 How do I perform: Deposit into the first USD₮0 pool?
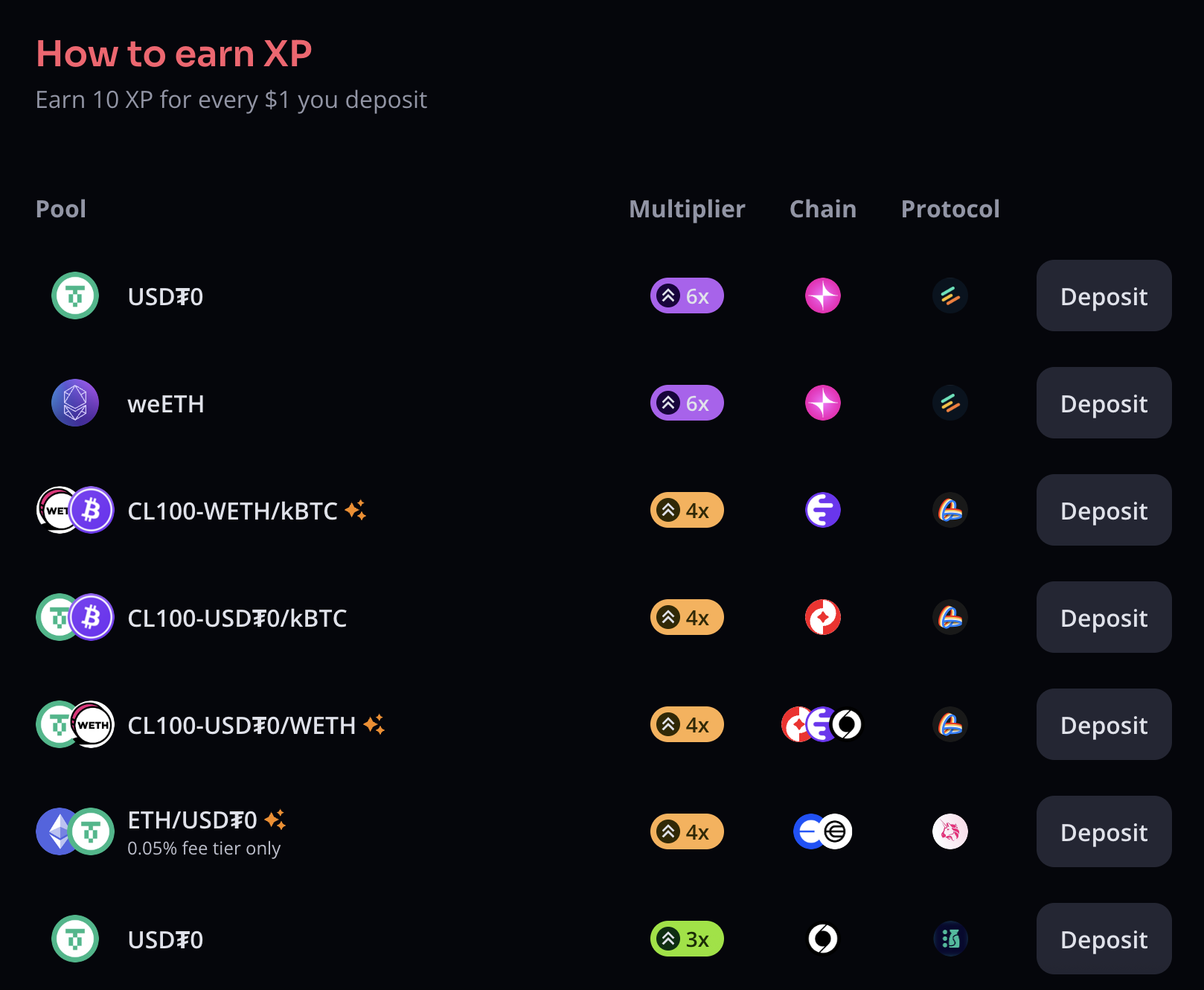coord(1104,296)
